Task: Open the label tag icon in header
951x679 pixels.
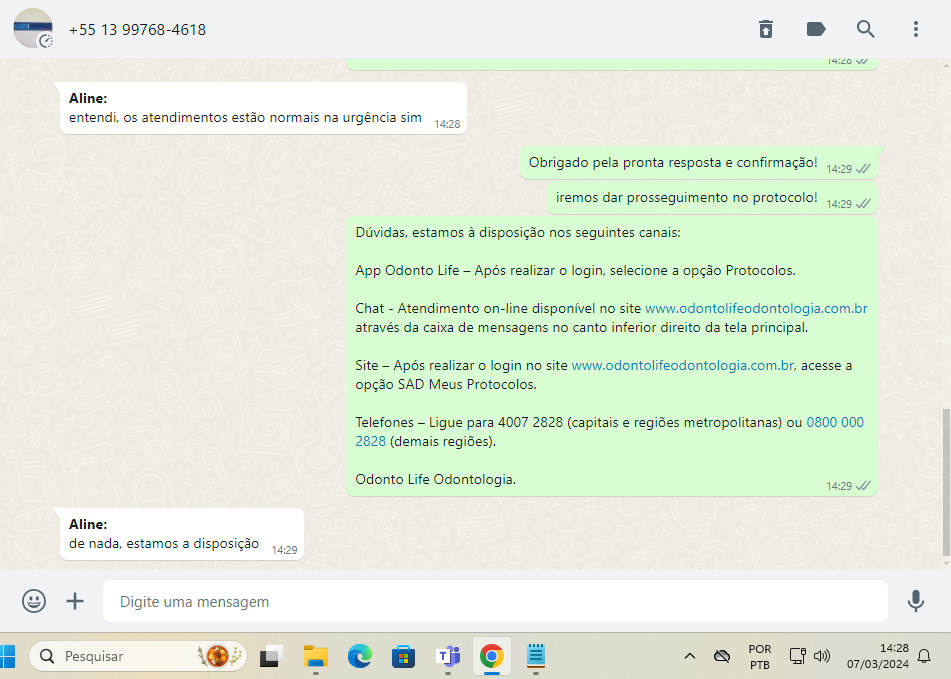Action: (816, 29)
